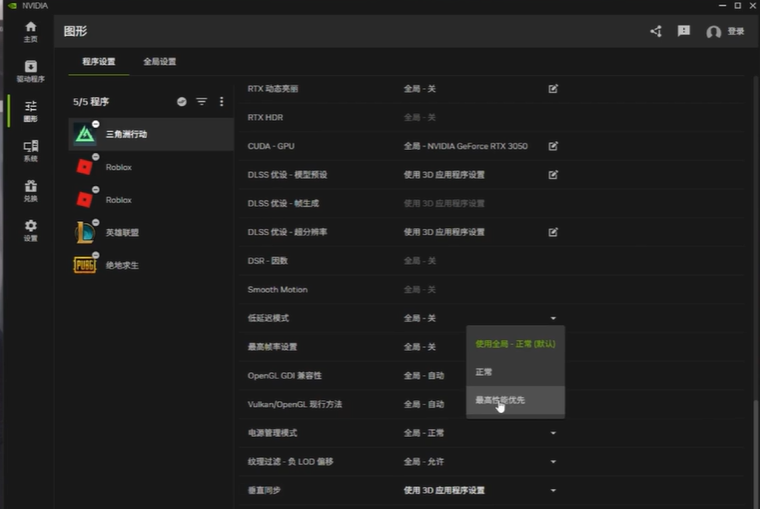Image resolution: width=760 pixels, height=509 pixels.
Task: Click the Vulkan/OpenGL 现行方法 setting label
Action: pos(295,404)
